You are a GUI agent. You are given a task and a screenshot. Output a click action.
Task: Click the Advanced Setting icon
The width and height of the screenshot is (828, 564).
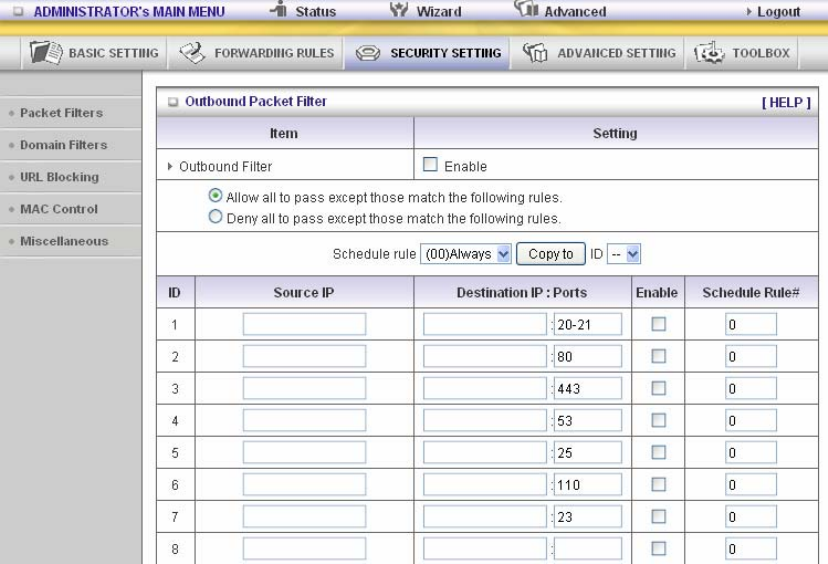535,52
